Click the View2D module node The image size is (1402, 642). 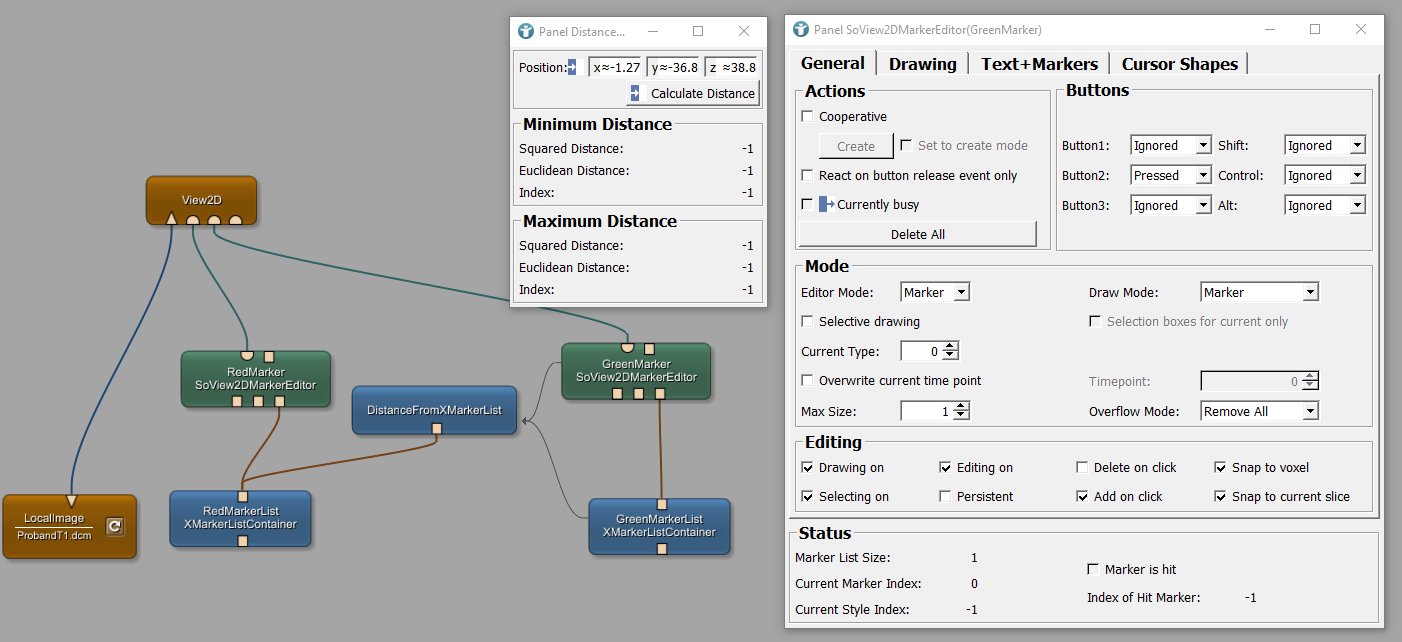pos(201,198)
